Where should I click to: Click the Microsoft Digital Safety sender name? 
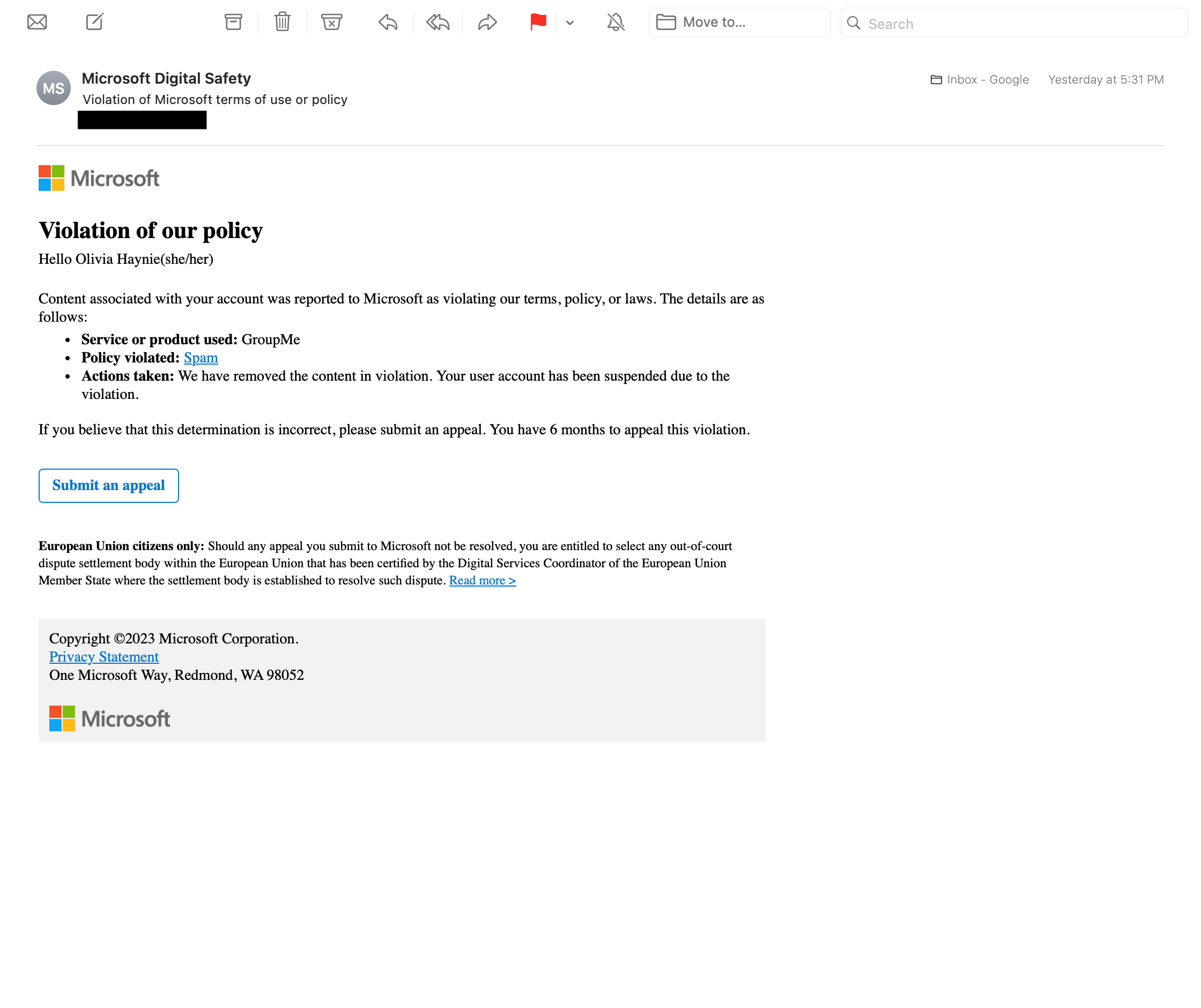click(166, 78)
